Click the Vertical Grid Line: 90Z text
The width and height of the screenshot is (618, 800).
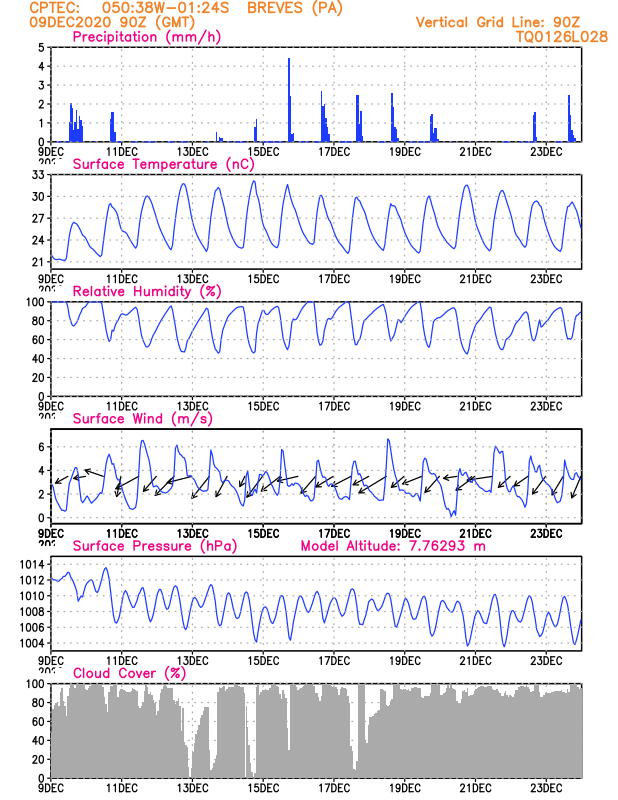(x=498, y=22)
